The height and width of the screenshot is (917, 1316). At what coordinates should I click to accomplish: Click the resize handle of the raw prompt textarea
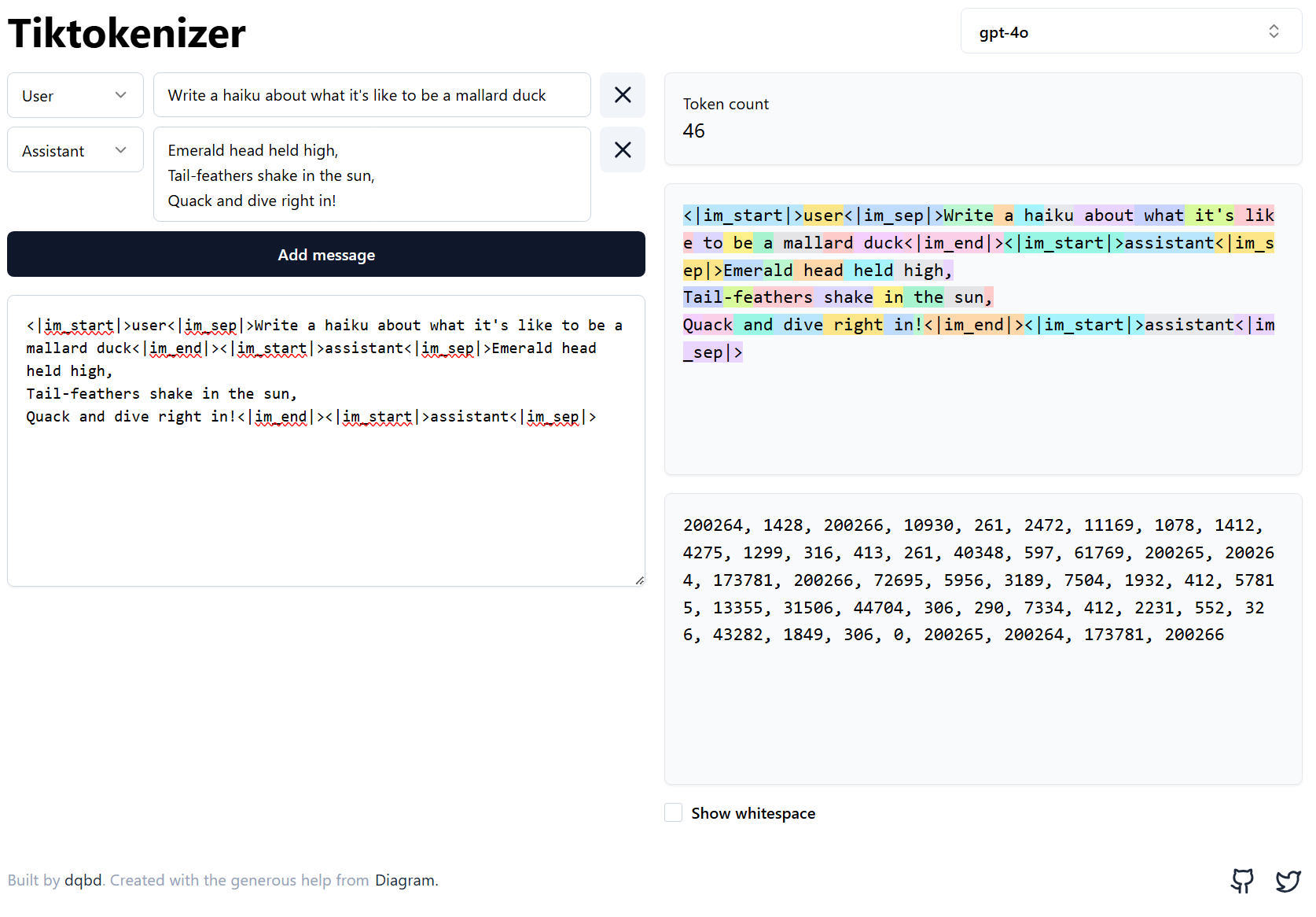[x=640, y=580]
